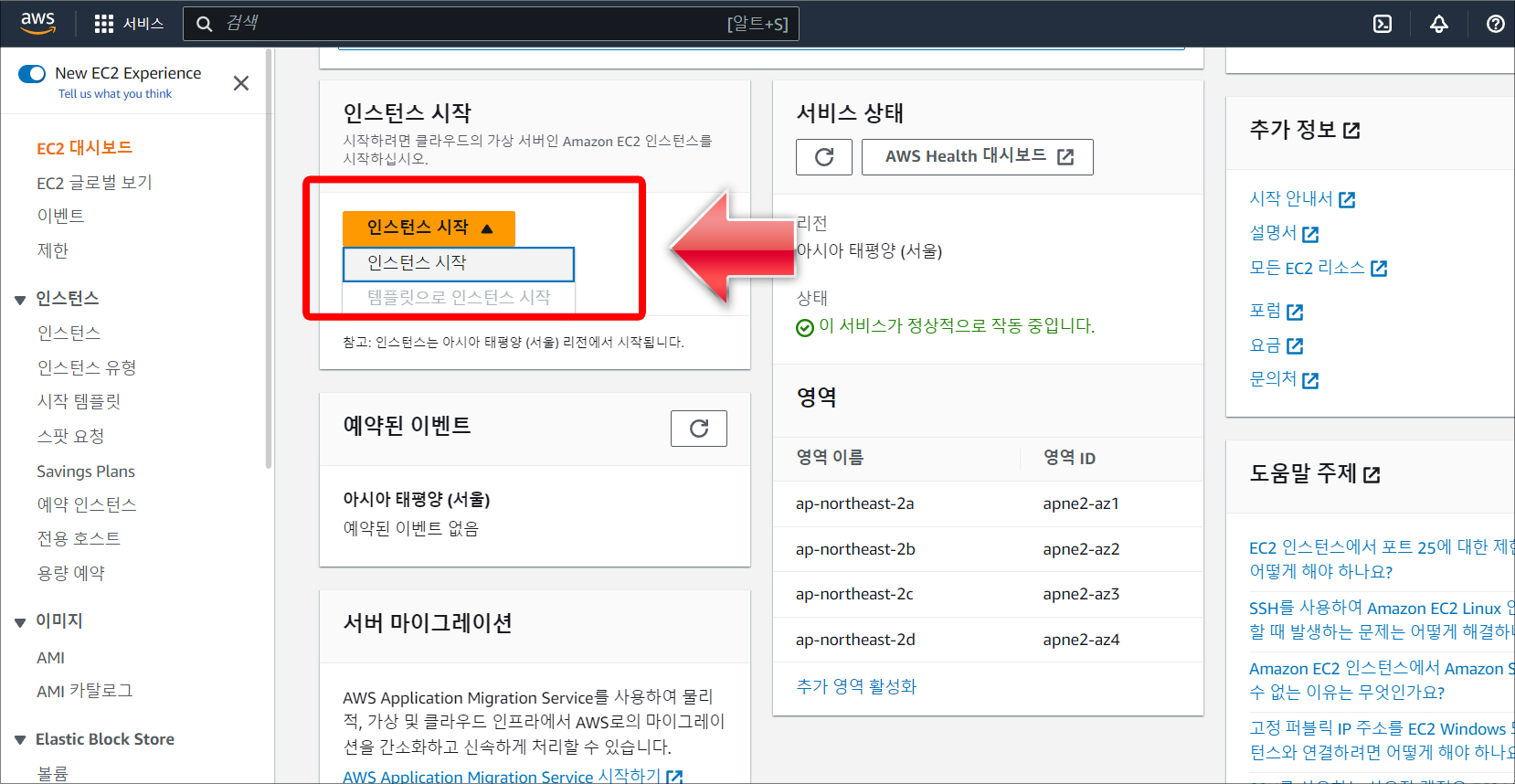The image size is (1515, 784).
Task: Open EC2 글로벌 보기 in sidebar
Action: pos(94,183)
